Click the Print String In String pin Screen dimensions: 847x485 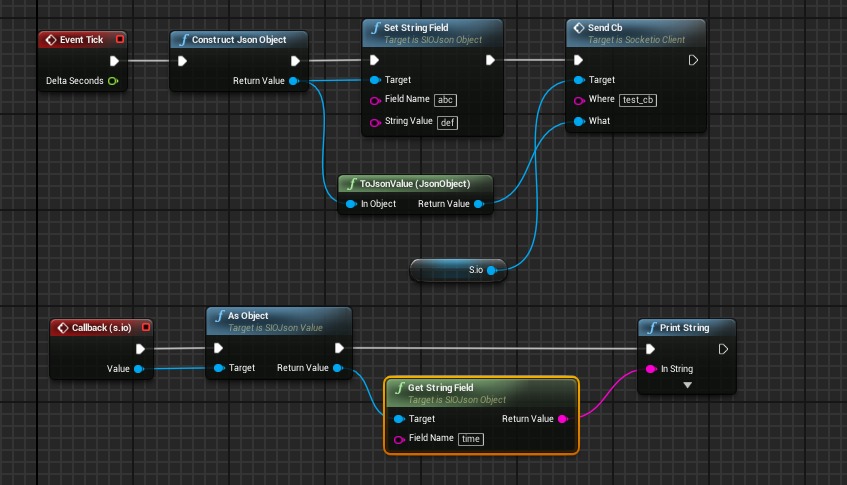tap(651, 369)
